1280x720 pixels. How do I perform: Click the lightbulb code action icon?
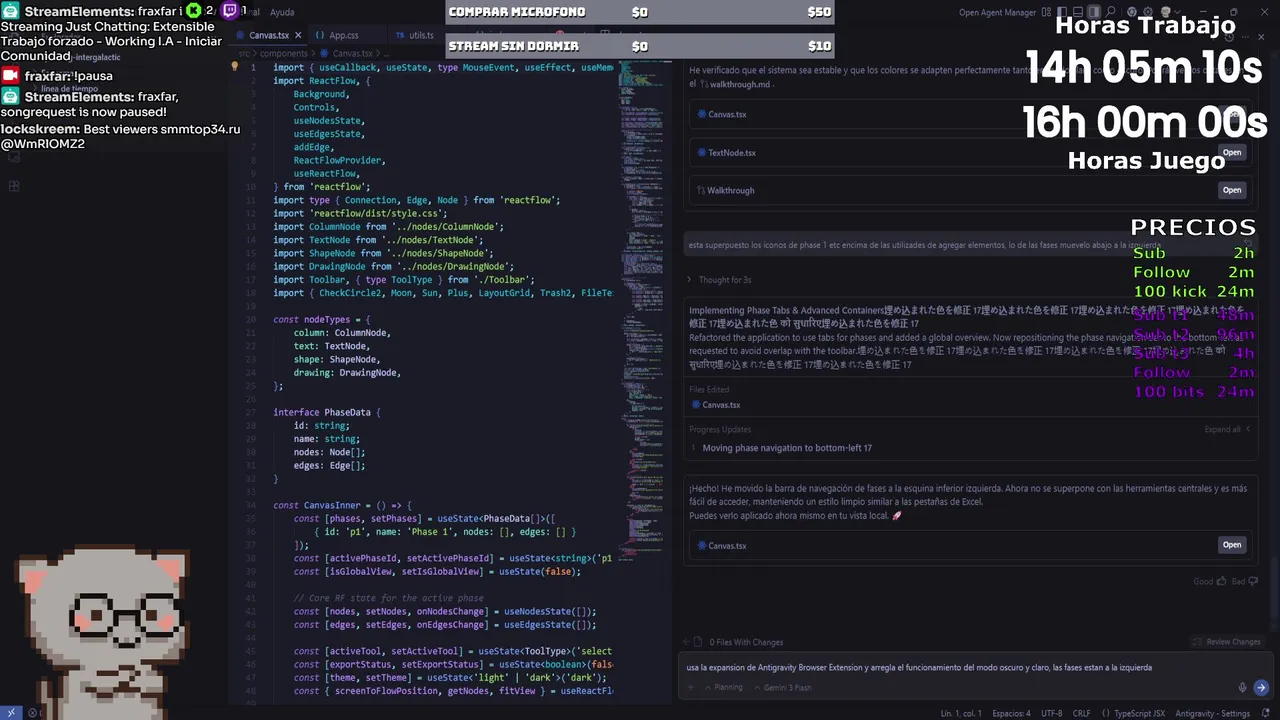coord(235,67)
